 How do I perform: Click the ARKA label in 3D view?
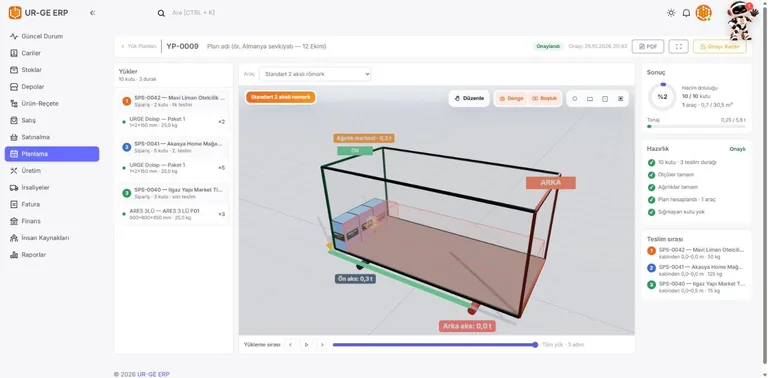(551, 183)
